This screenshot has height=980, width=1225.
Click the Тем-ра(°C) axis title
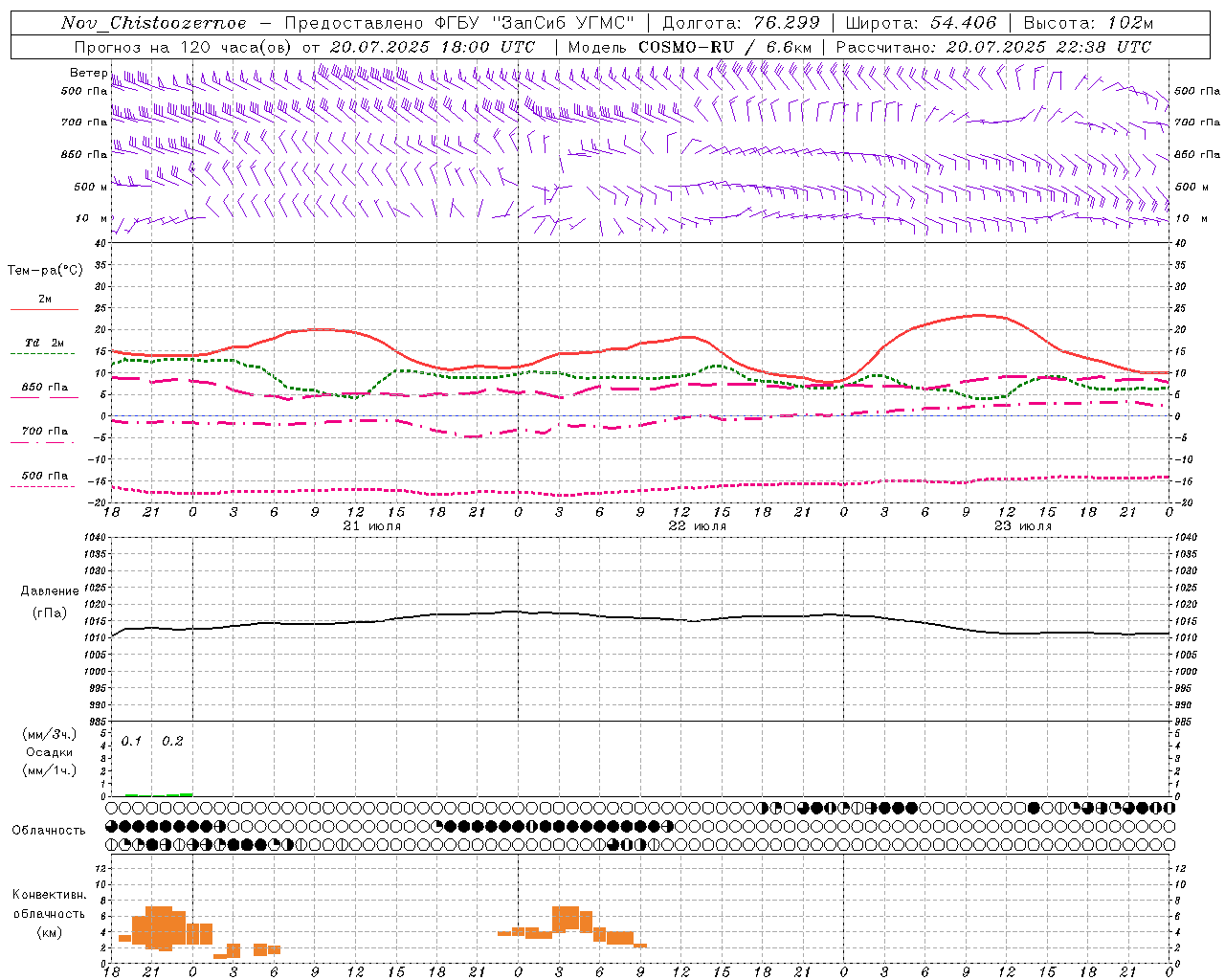tap(45, 270)
